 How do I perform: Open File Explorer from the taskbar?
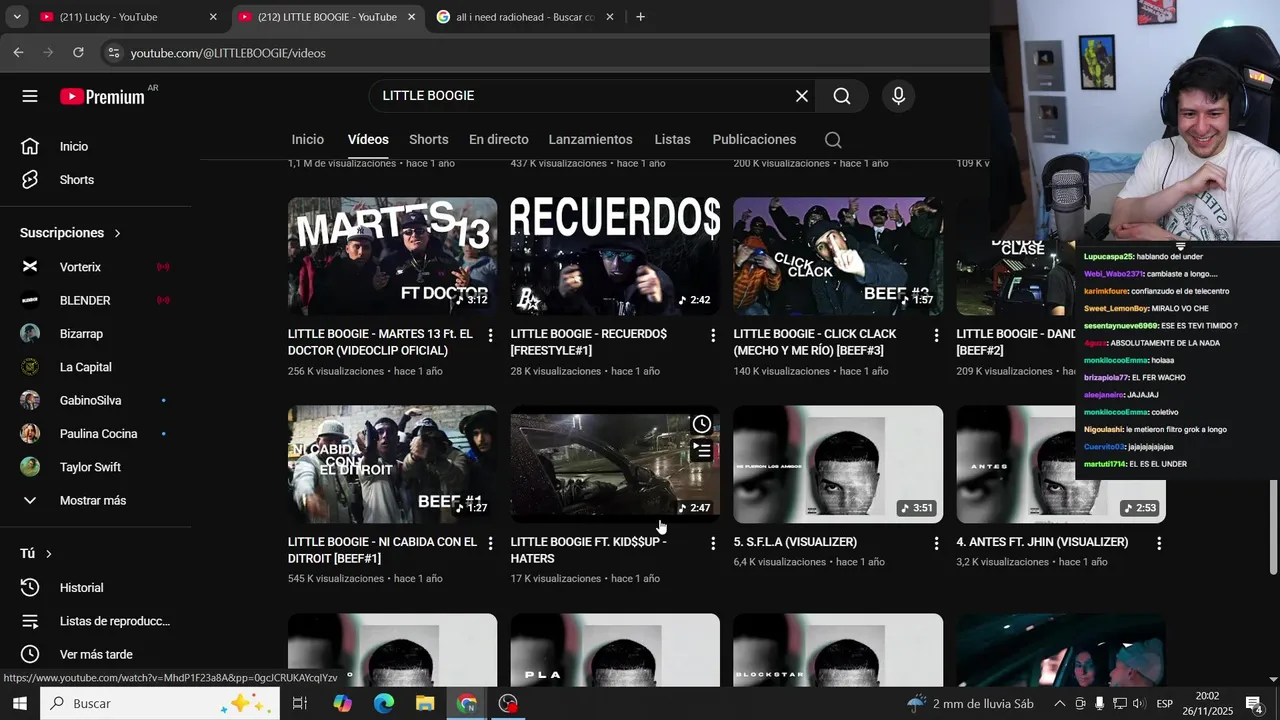coord(425,704)
